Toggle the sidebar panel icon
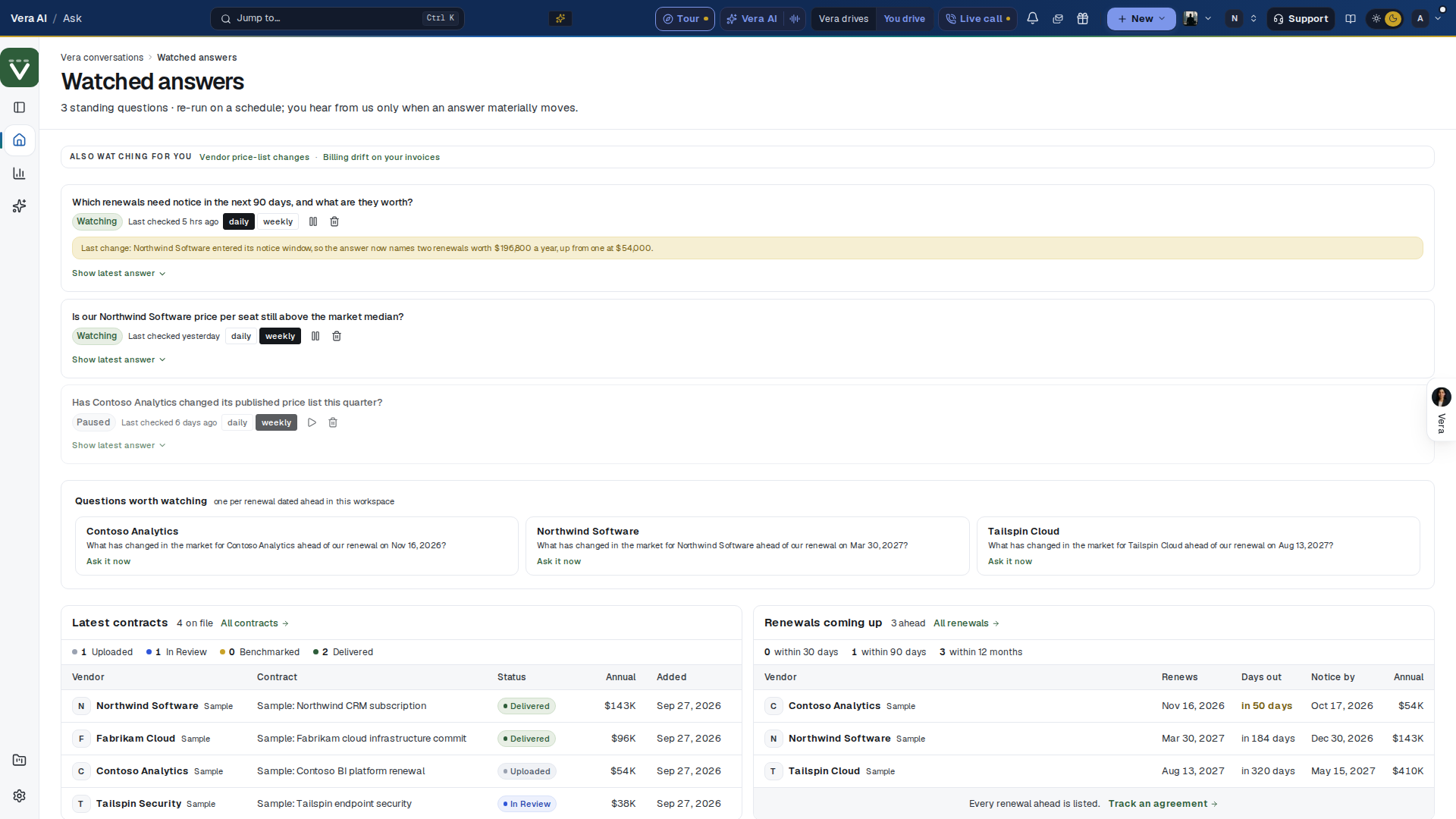Image resolution: width=1456 pixels, height=819 pixels. click(20, 108)
